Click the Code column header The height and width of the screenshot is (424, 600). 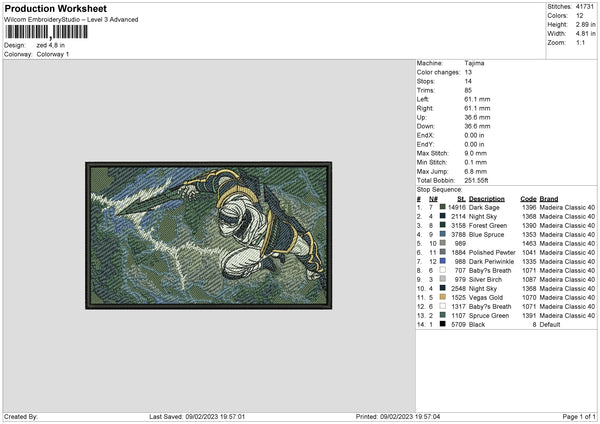click(x=528, y=198)
